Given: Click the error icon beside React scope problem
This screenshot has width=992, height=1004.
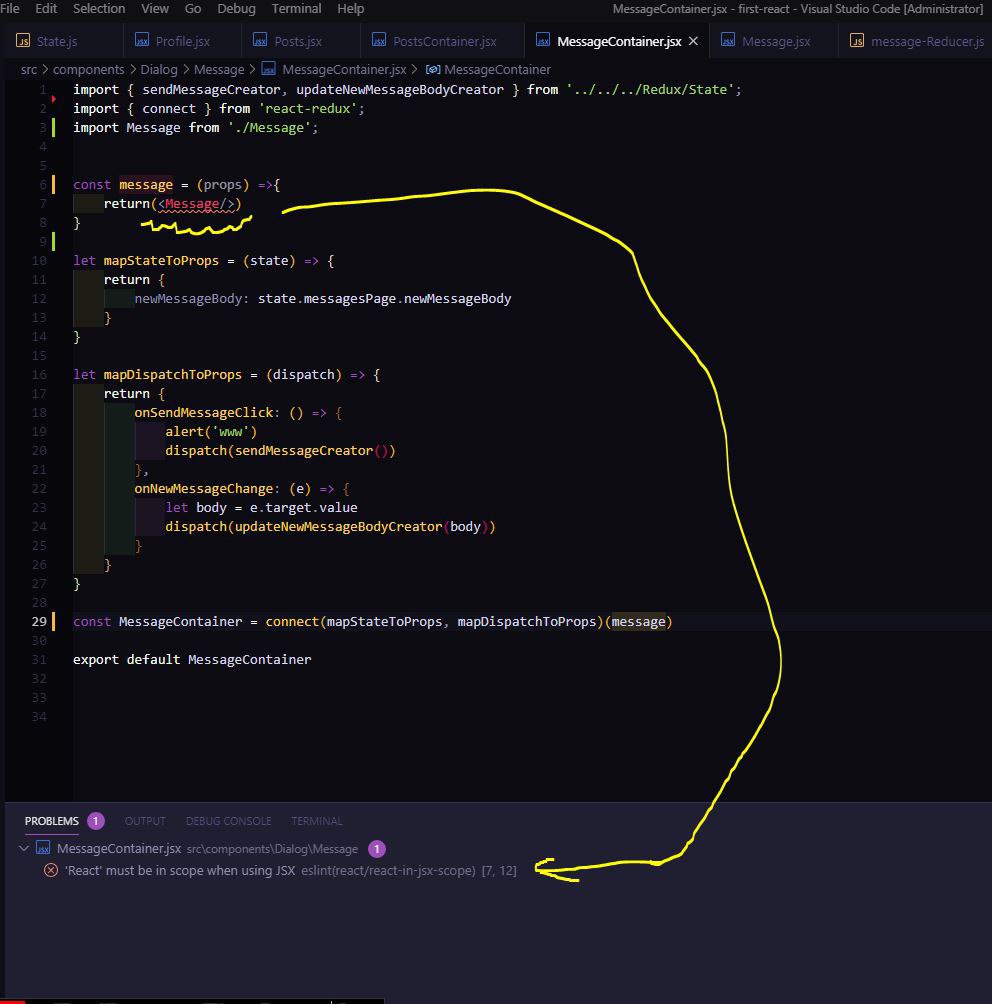Looking at the screenshot, I should [x=51, y=870].
